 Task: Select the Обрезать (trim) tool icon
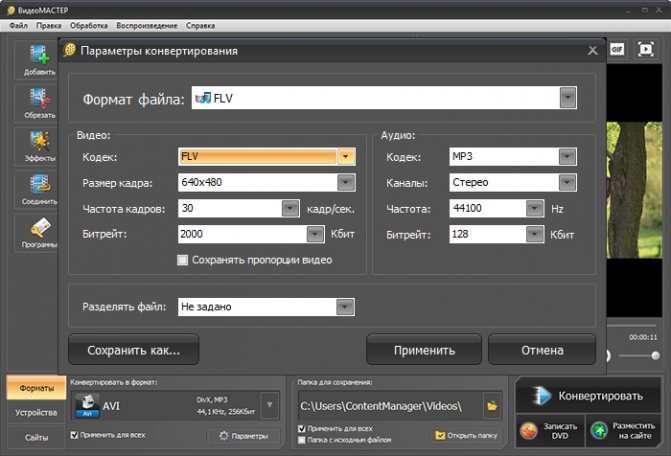click(39, 98)
